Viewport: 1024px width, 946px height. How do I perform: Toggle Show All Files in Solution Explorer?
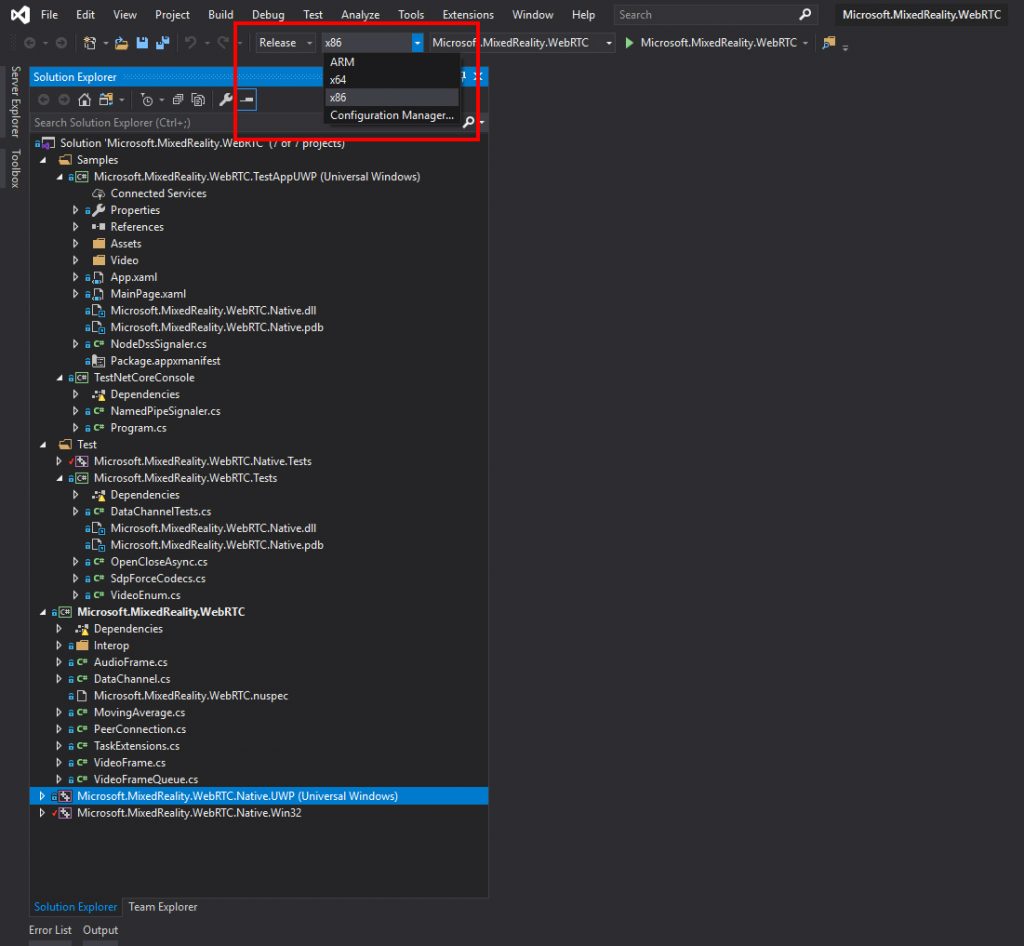point(198,100)
